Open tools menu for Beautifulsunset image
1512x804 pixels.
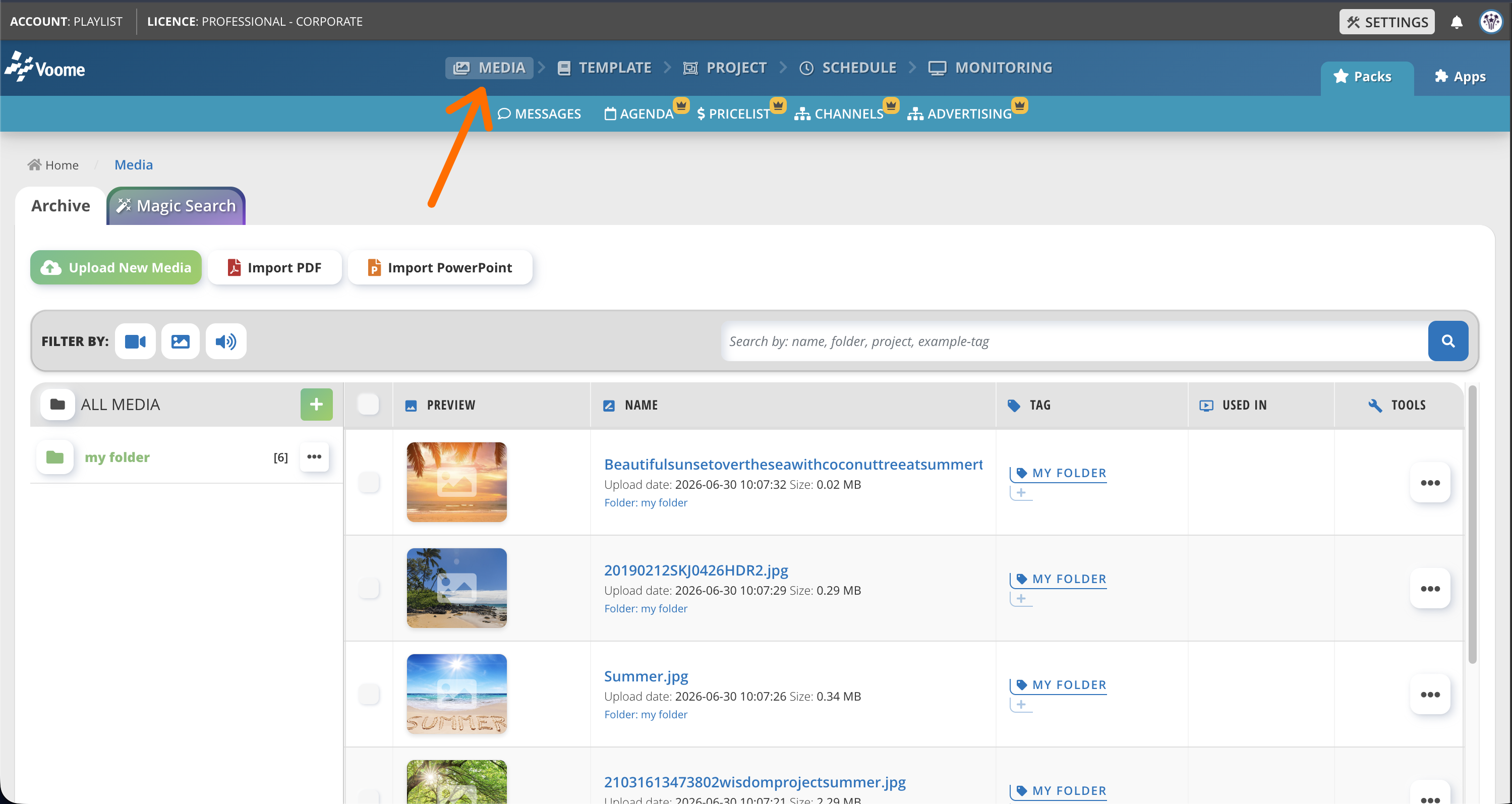[1430, 482]
